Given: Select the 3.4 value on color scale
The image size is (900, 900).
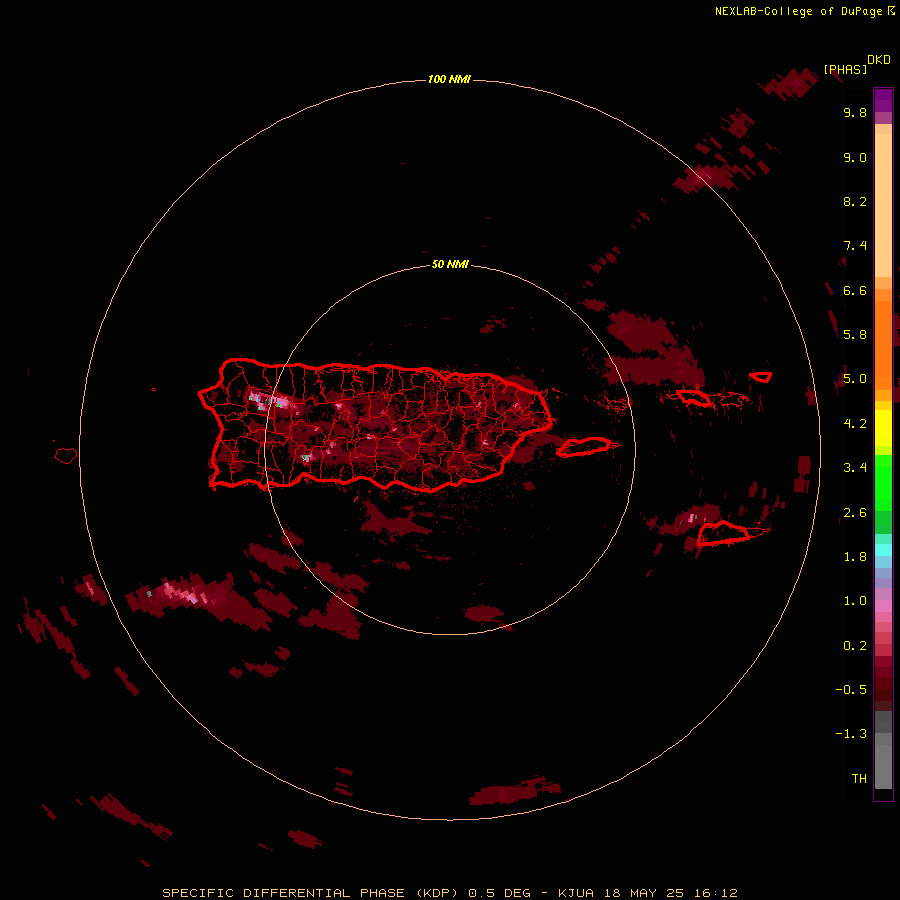Looking at the screenshot, I should 855,468.
